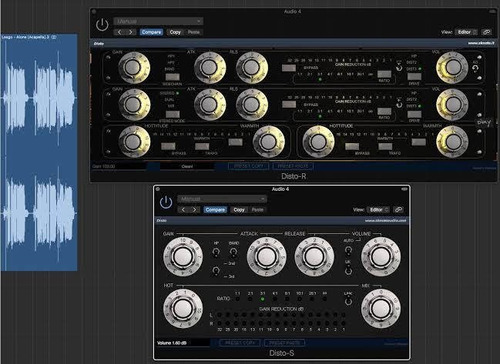This screenshot has width=500, height=364.
Task: Click the right HOTTITUDE knob in Disto-R
Action: click(x=318, y=142)
